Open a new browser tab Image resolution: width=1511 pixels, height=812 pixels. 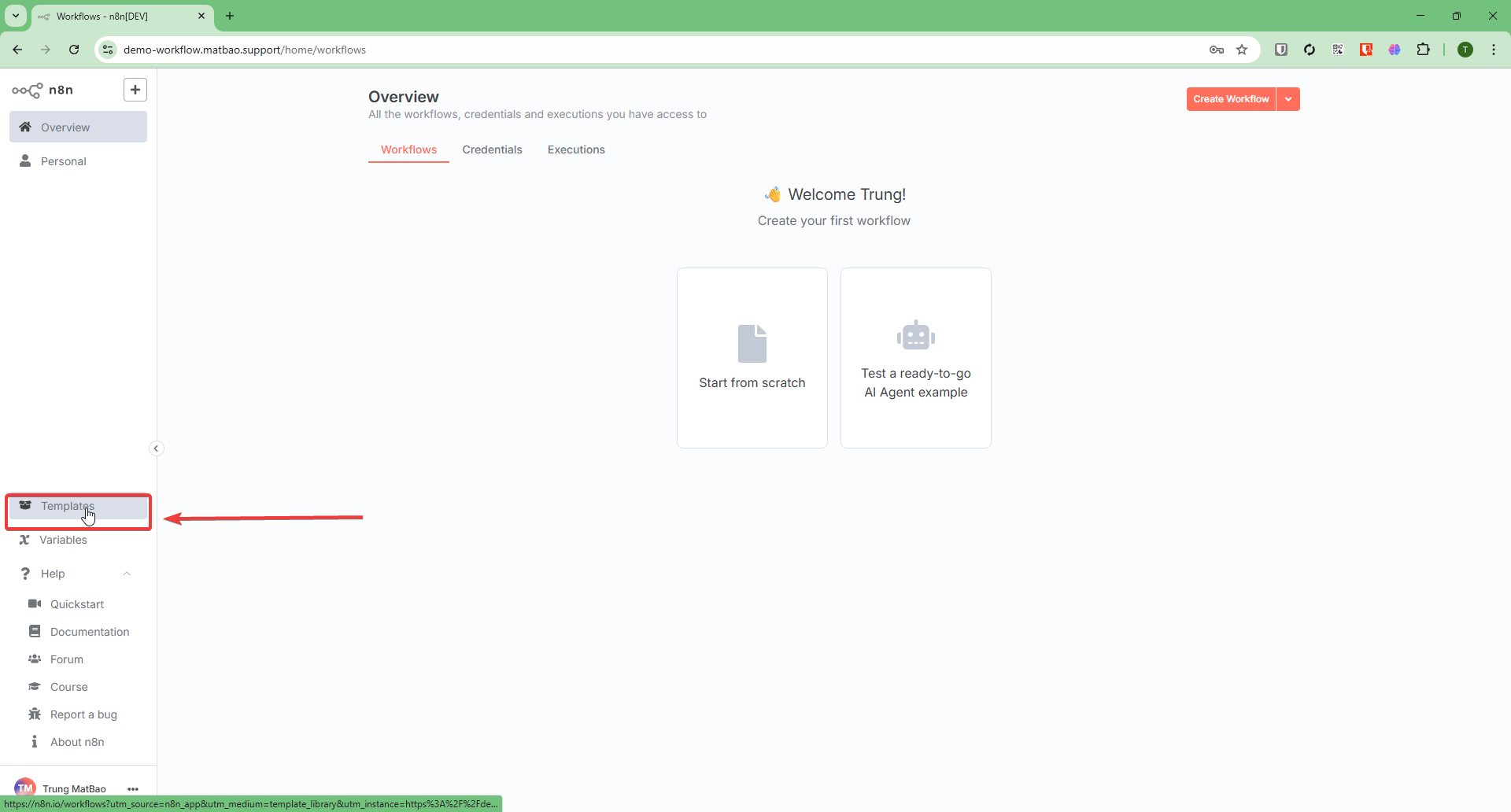(230, 16)
